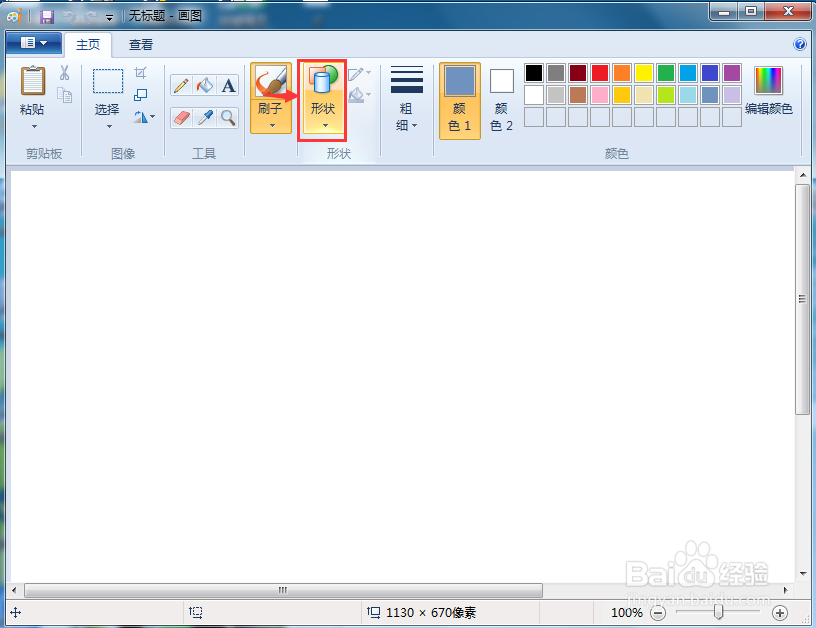Viewport: 816px width, 628px height.
Task: Click the Copy icon
Action: 65,95
